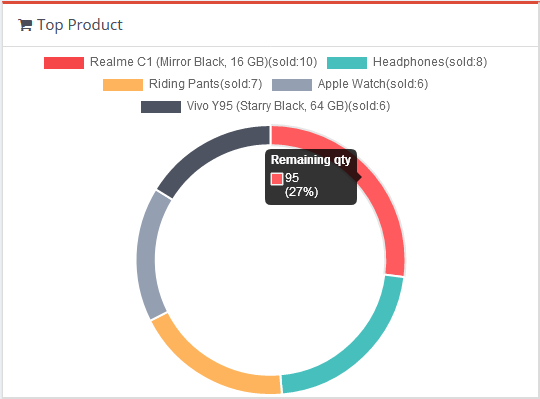Hide Riding Pants(sold:7) legend label
This screenshot has width=540, height=399.
coord(206,84)
